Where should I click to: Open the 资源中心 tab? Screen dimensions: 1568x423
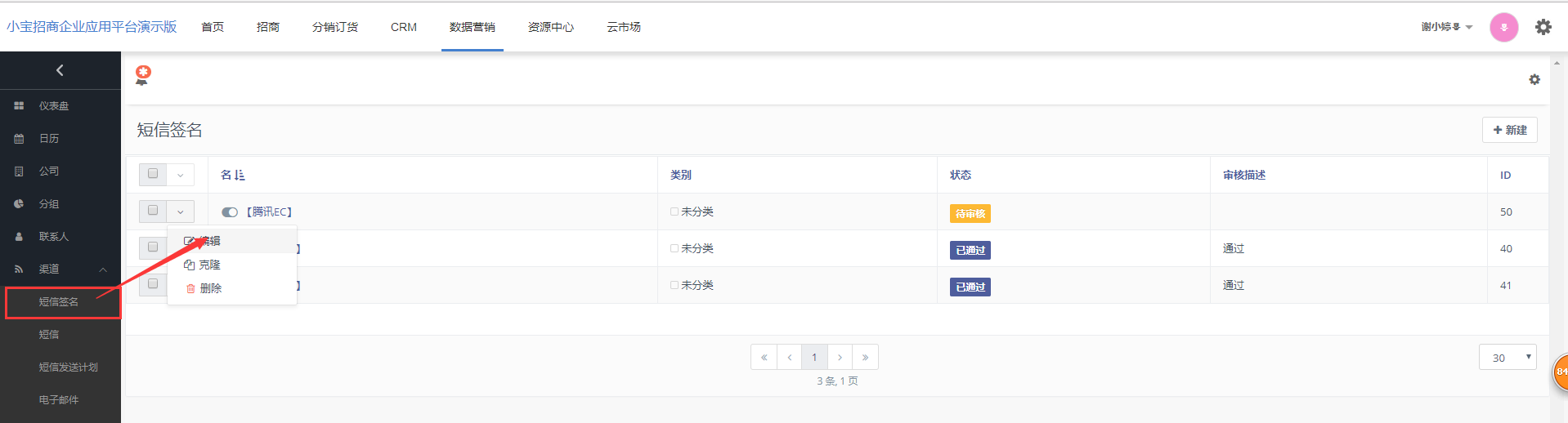(x=551, y=27)
